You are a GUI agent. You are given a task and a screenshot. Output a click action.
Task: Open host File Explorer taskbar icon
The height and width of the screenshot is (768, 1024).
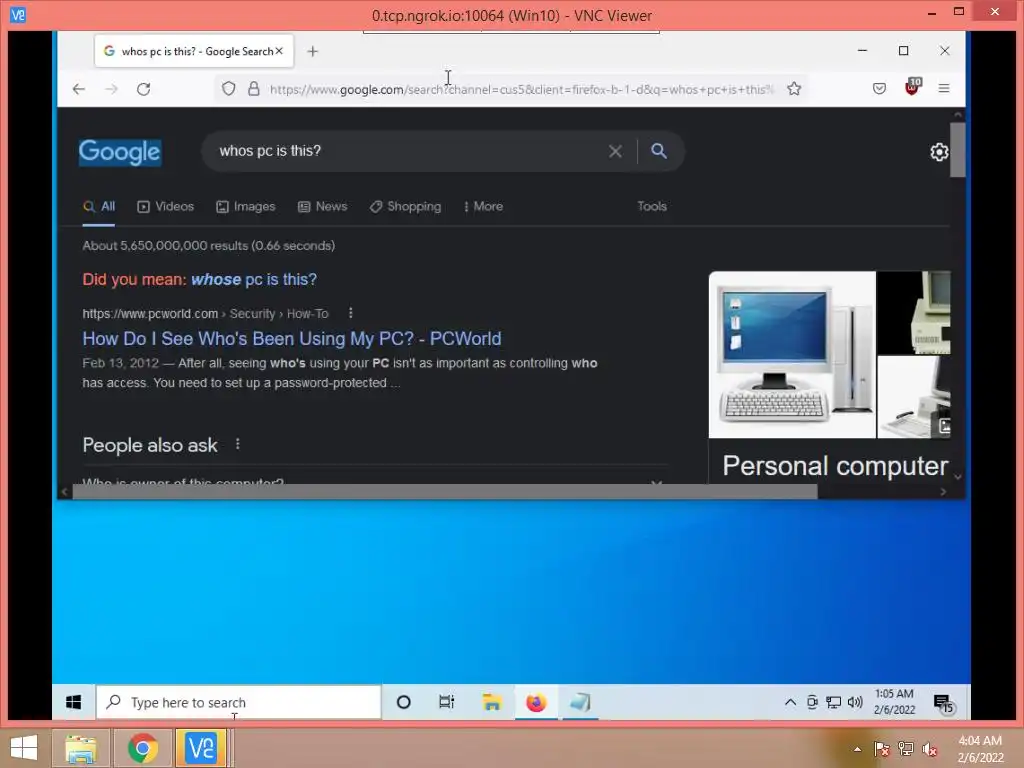coord(80,748)
